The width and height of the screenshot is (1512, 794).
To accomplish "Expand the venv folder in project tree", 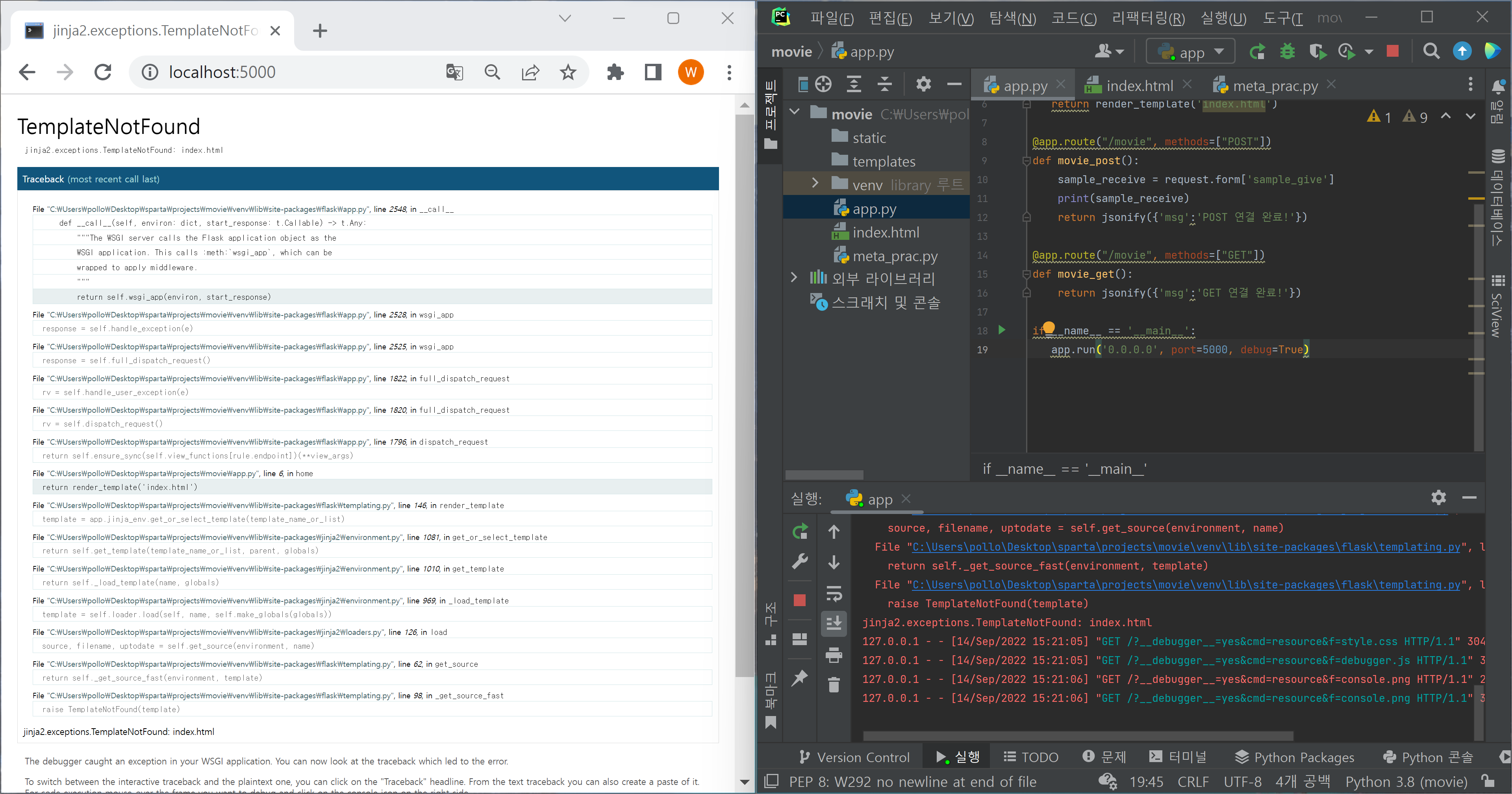I will click(815, 183).
